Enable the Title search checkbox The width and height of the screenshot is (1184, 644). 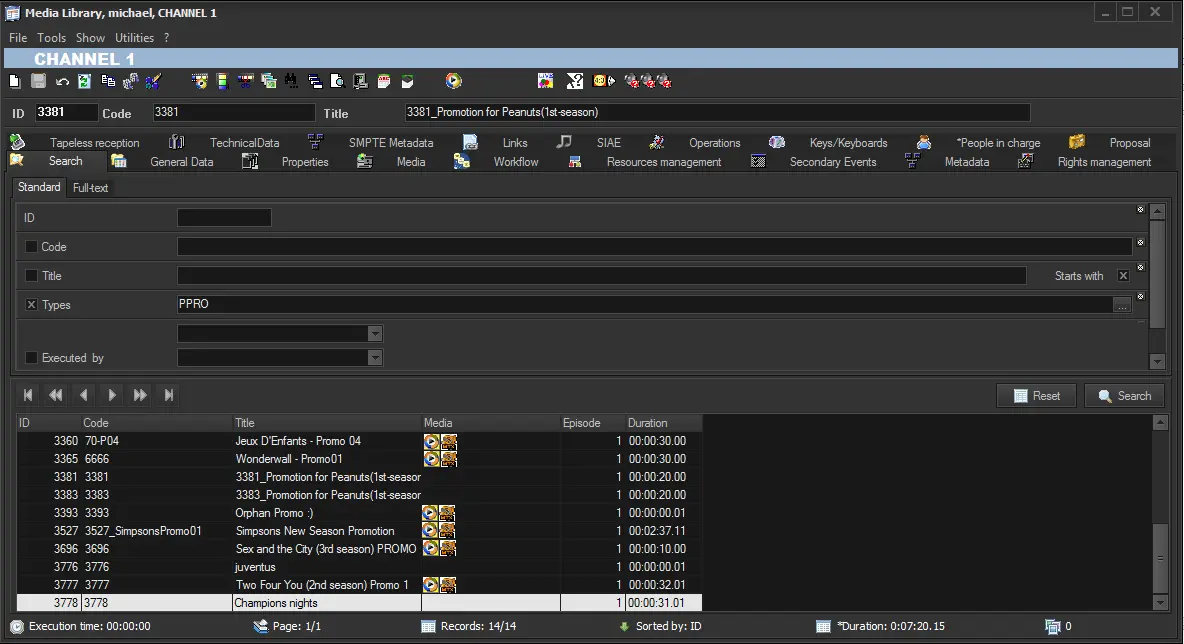pyautogui.click(x=31, y=276)
